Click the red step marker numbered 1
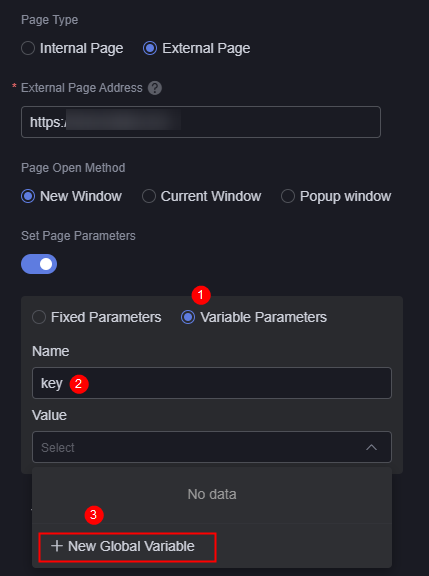429x576 pixels. [x=201, y=295]
